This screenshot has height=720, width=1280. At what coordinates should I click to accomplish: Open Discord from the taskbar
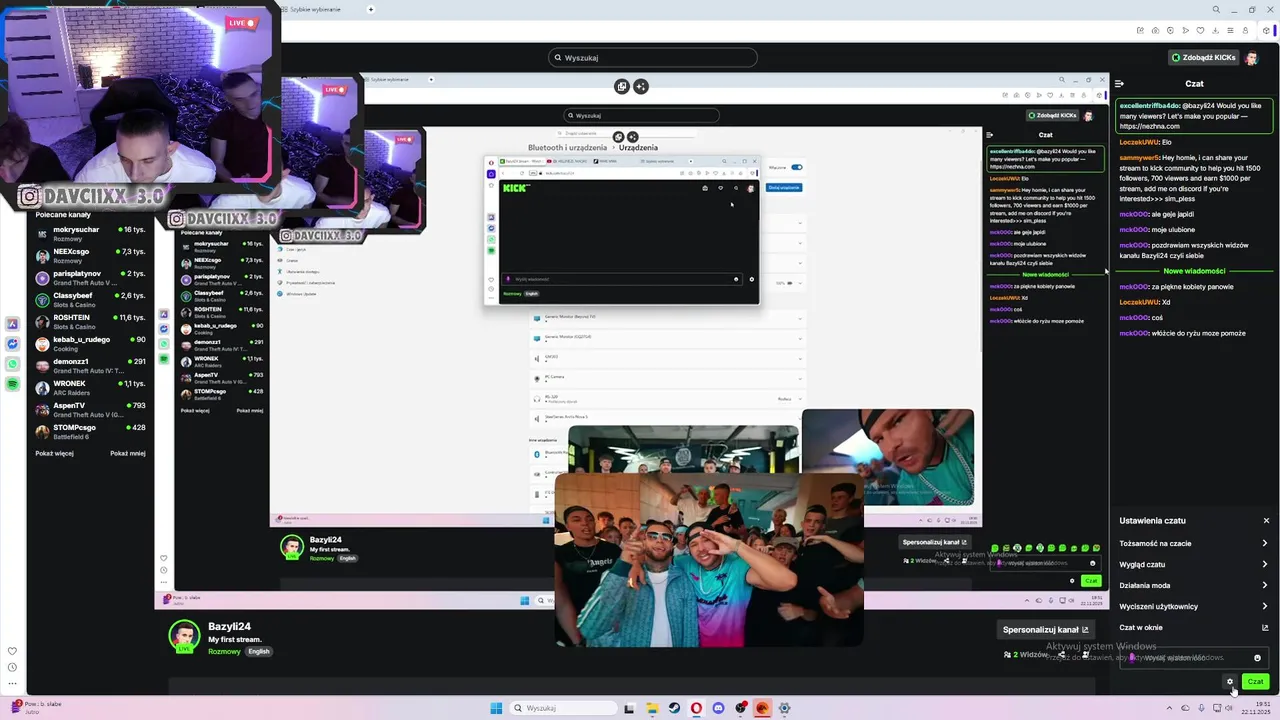click(718, 708)
